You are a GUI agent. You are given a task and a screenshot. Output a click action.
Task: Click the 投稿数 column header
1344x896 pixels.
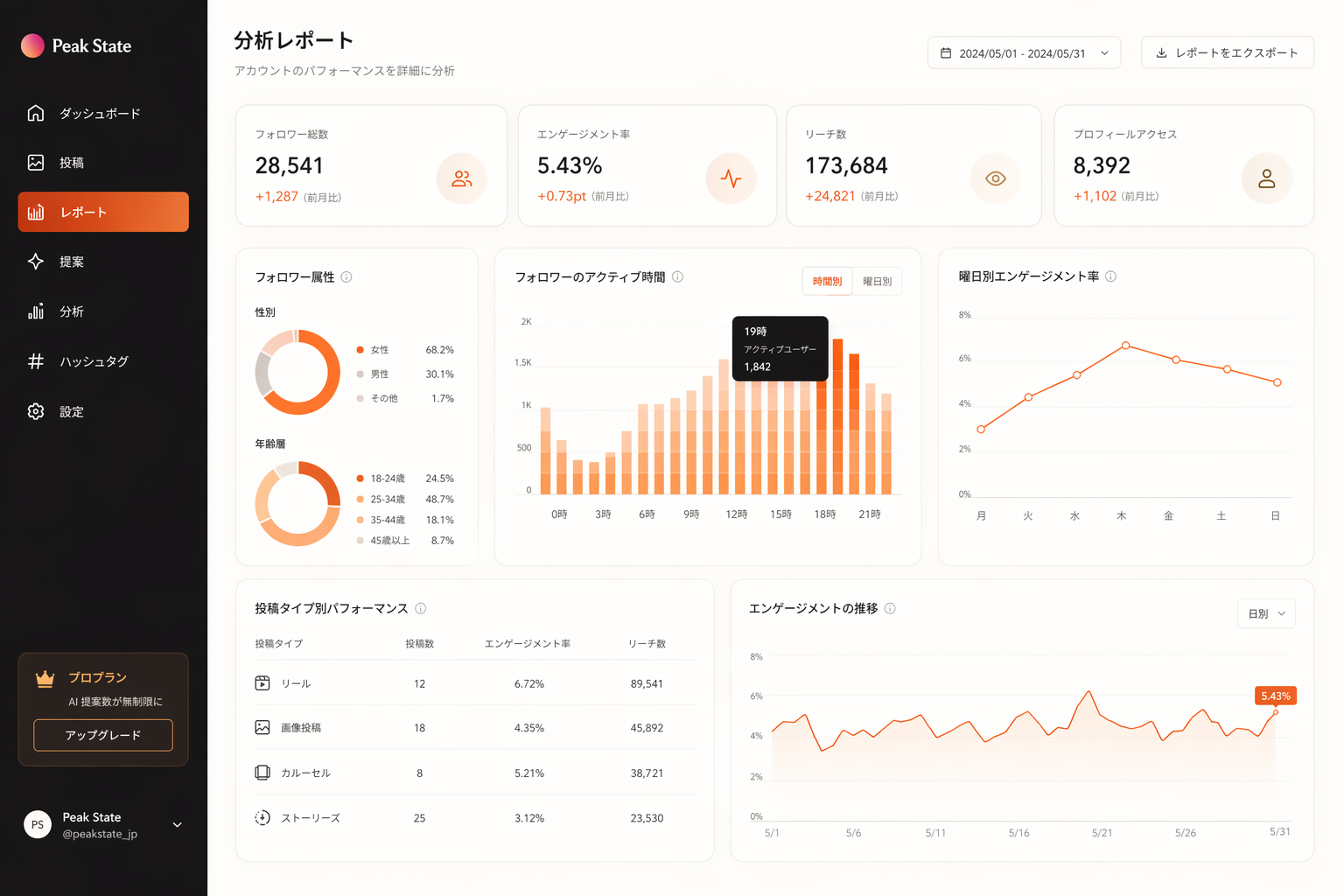(420, 643)
